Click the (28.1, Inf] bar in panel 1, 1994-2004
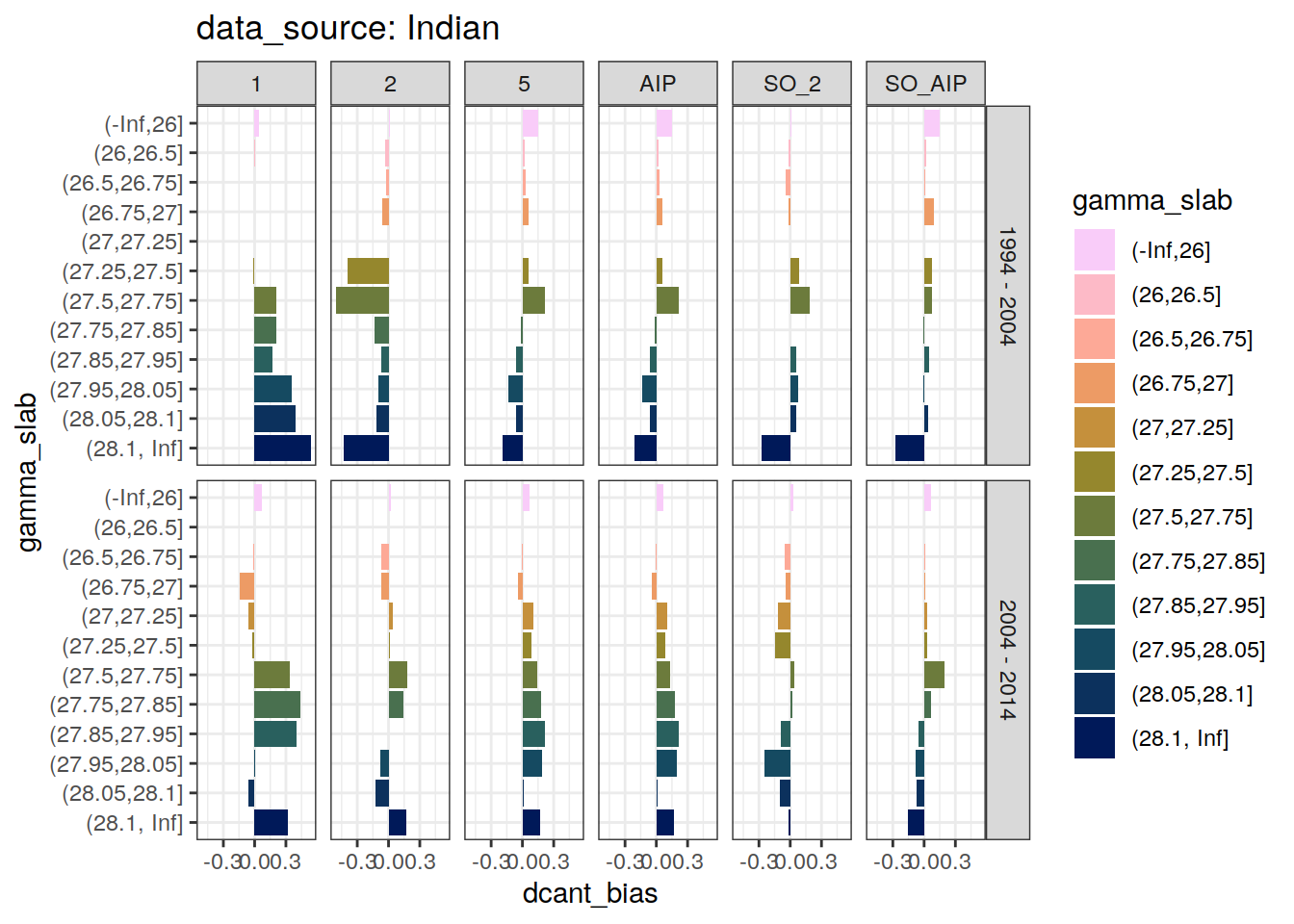 coord(282,449)
